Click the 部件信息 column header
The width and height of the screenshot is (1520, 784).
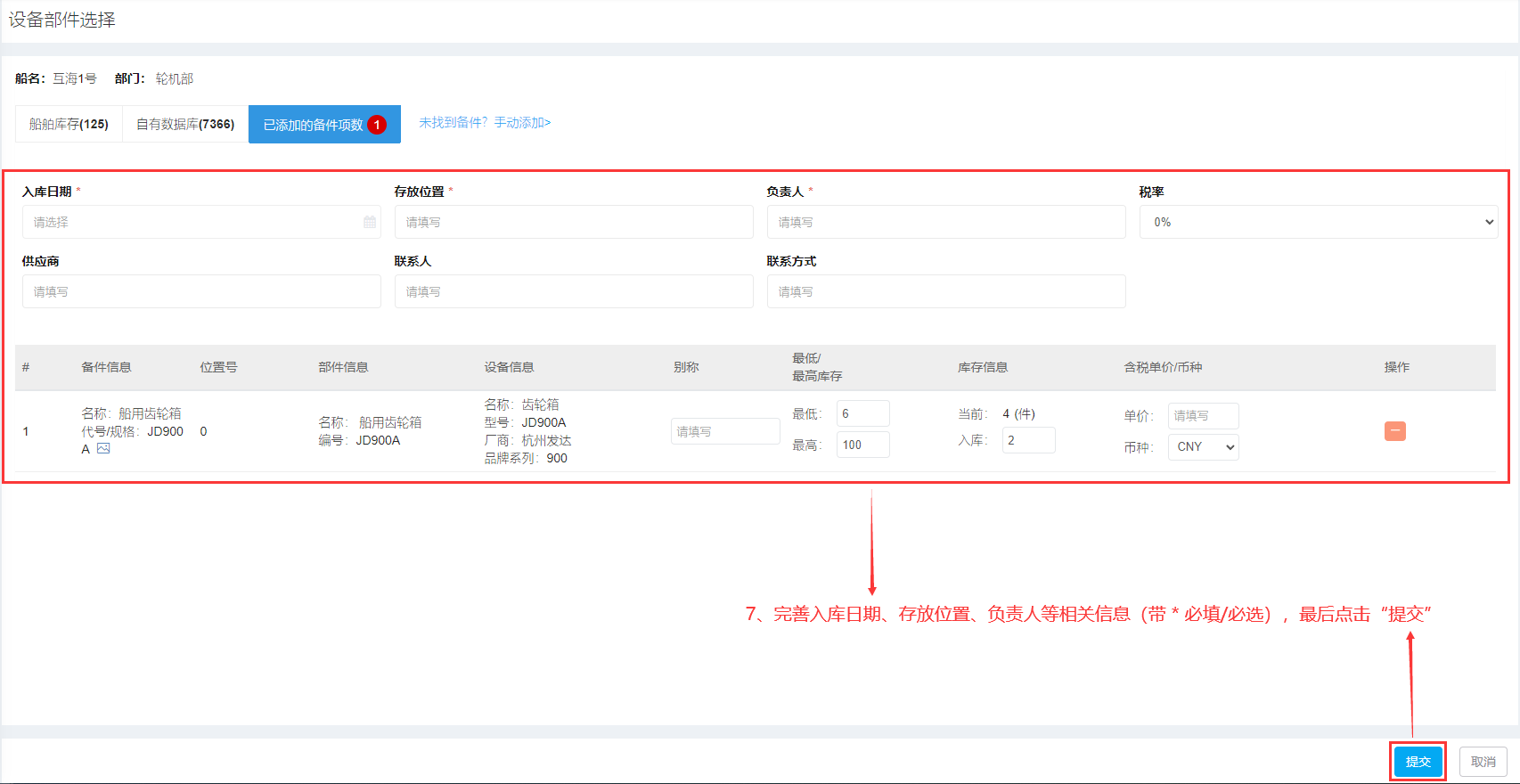click(343, 367)
